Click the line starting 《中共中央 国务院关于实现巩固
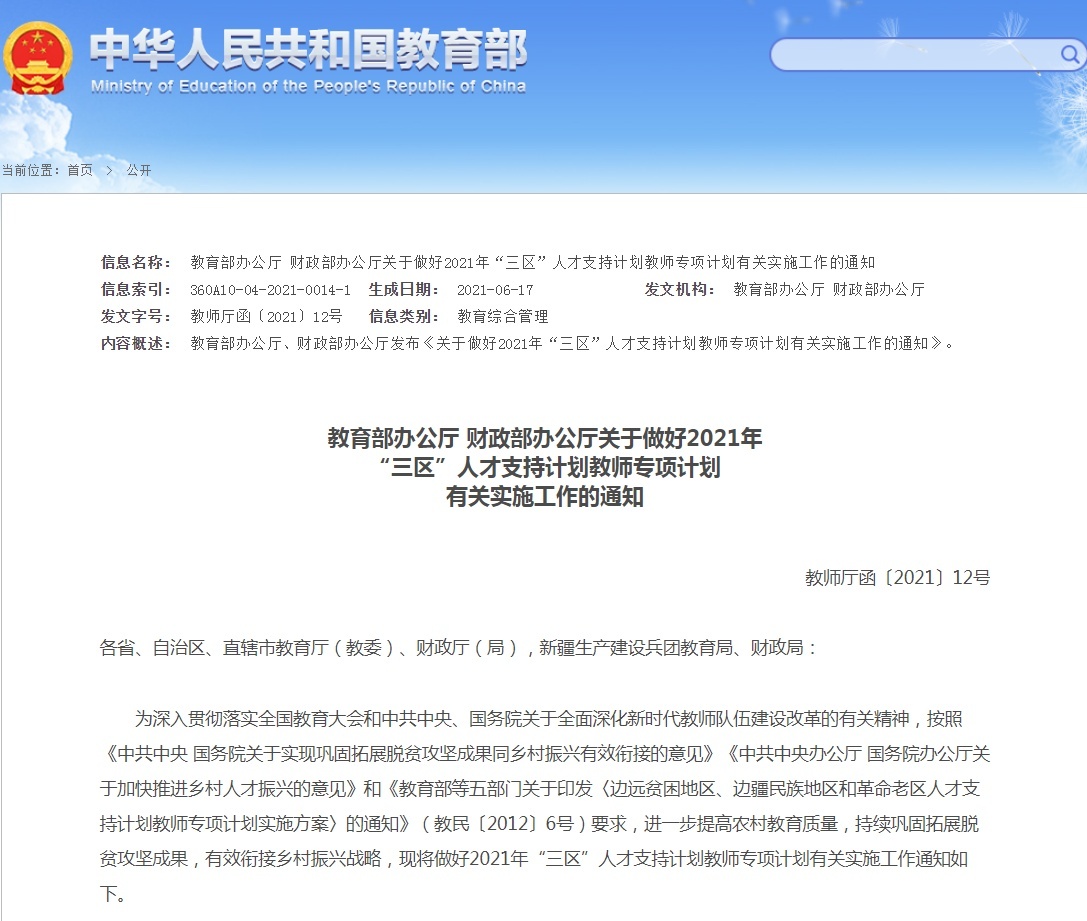Screen dimensions: 1087x921 click(x=545, y=754)
